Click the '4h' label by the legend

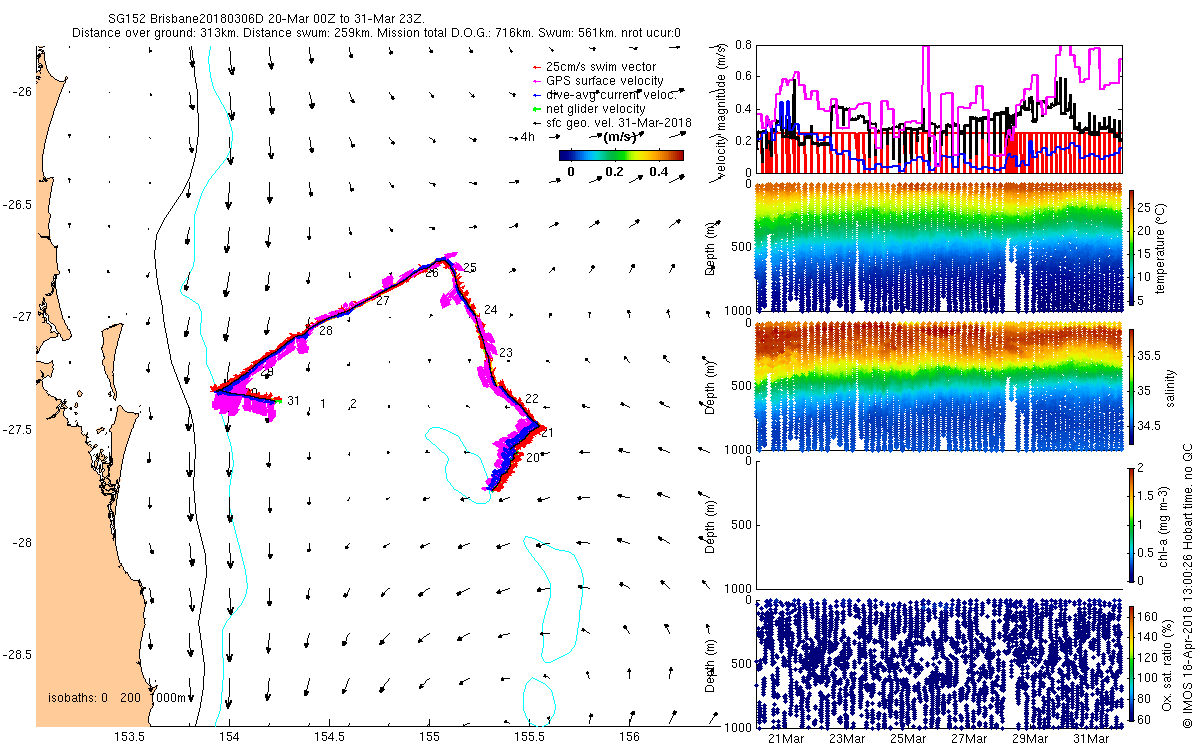coord(528,137)
